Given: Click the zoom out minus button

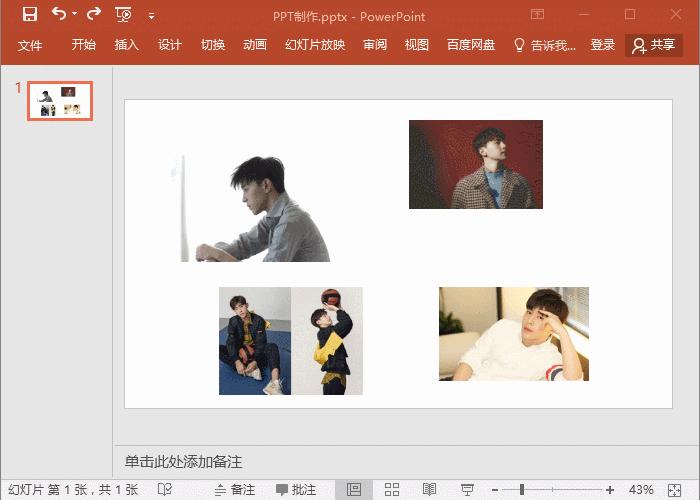Looking at the screenshot, I should coord(495,490).
